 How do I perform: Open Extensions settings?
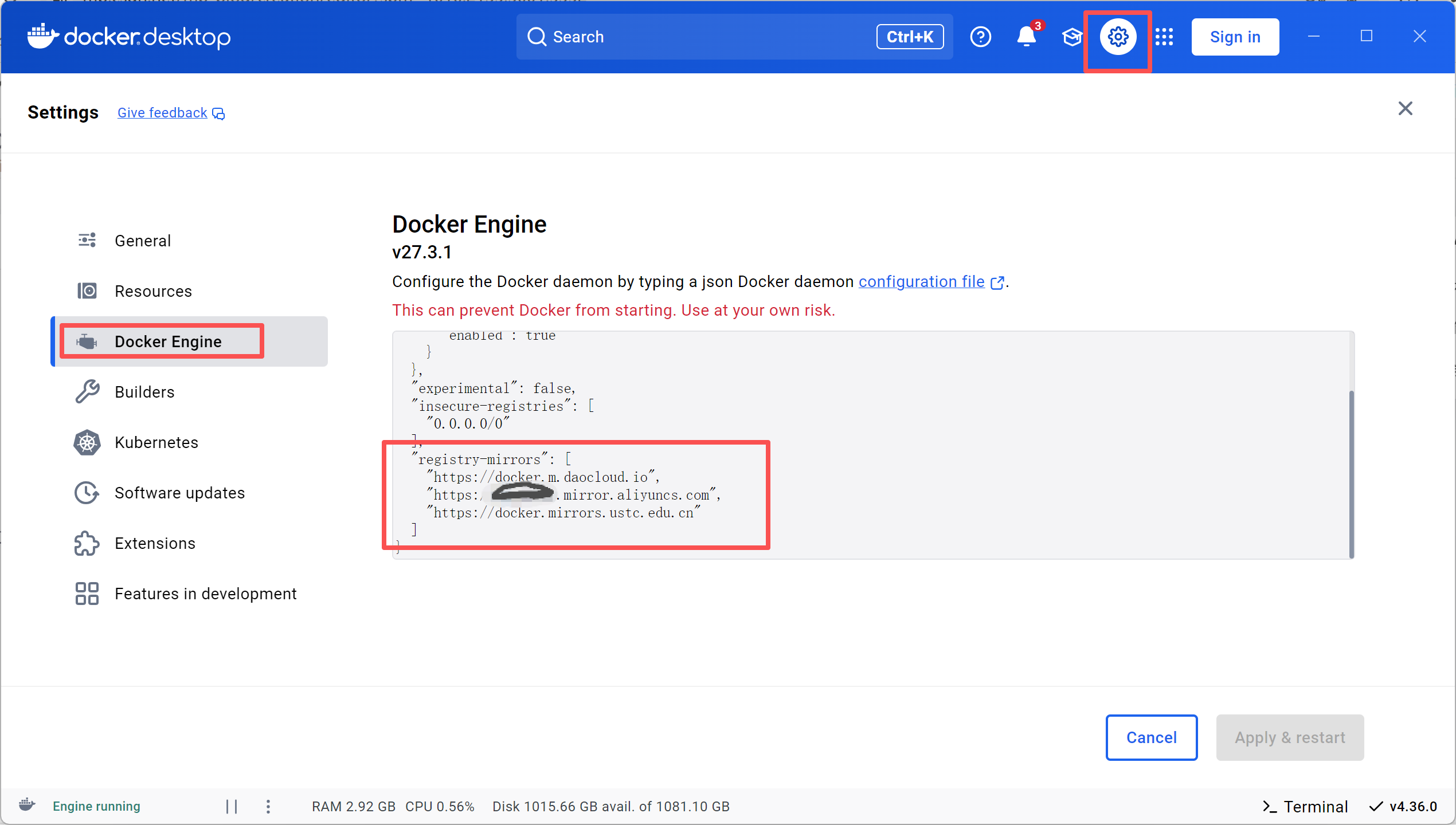(x=155, y=543)
